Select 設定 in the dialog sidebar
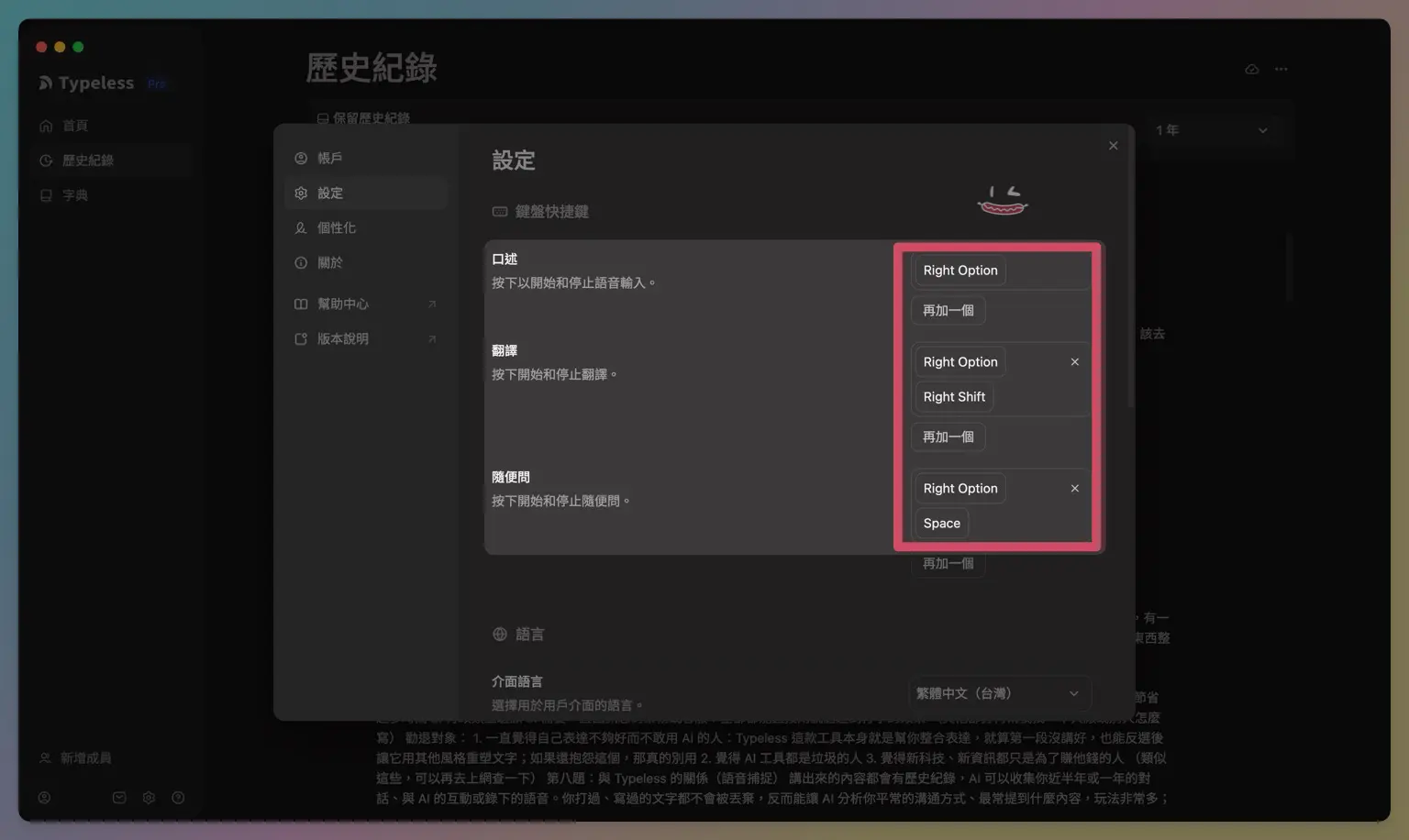This screenshot has width=1409, height=840. [x=365, y=193]
